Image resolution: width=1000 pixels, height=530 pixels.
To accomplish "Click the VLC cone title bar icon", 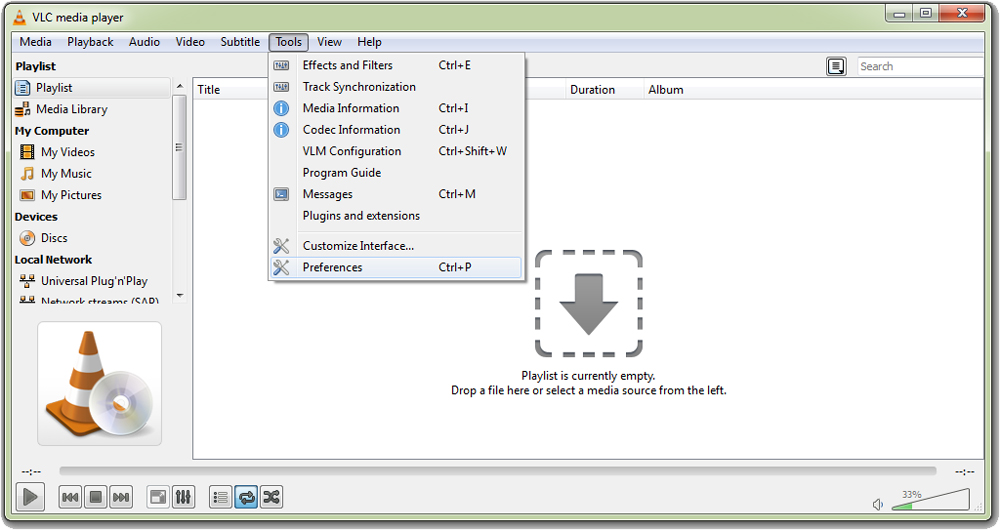I will [20, 17].
